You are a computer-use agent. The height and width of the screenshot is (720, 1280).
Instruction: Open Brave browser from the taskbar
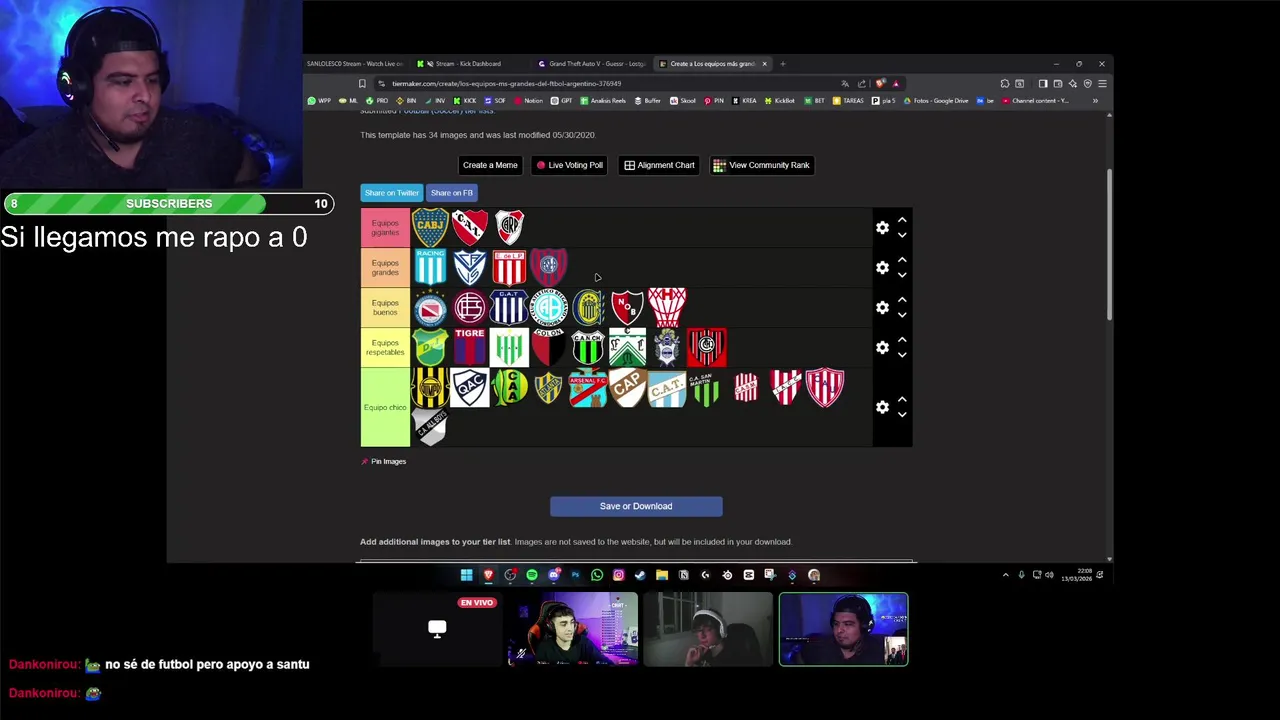click(488, 575)
